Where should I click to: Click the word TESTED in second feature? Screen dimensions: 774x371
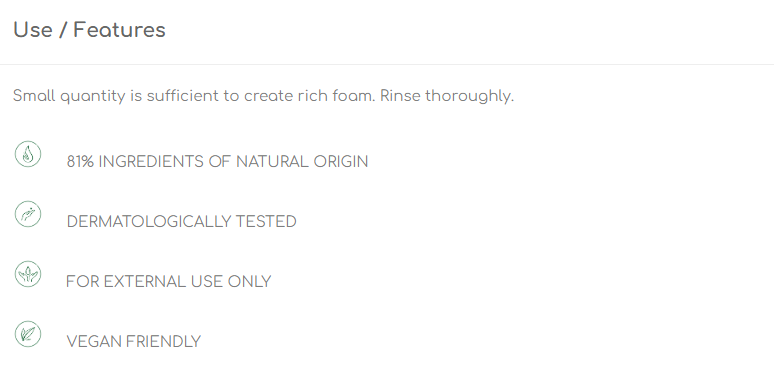[x=266, y=222]
